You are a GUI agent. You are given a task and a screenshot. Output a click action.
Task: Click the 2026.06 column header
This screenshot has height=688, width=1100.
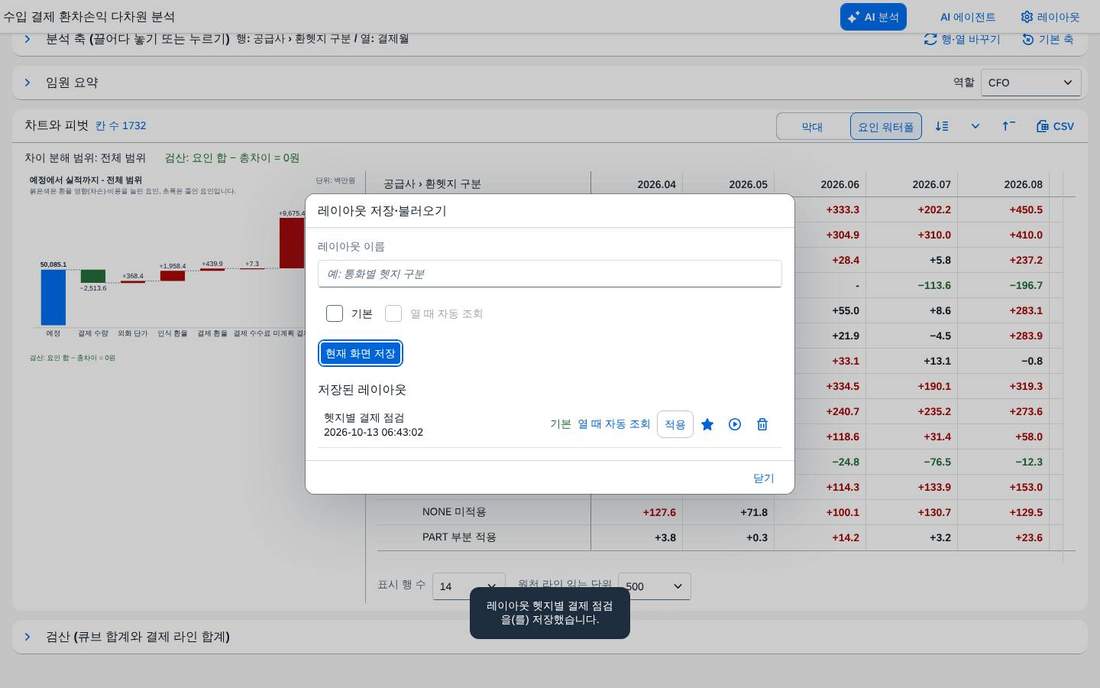(840, 184)
